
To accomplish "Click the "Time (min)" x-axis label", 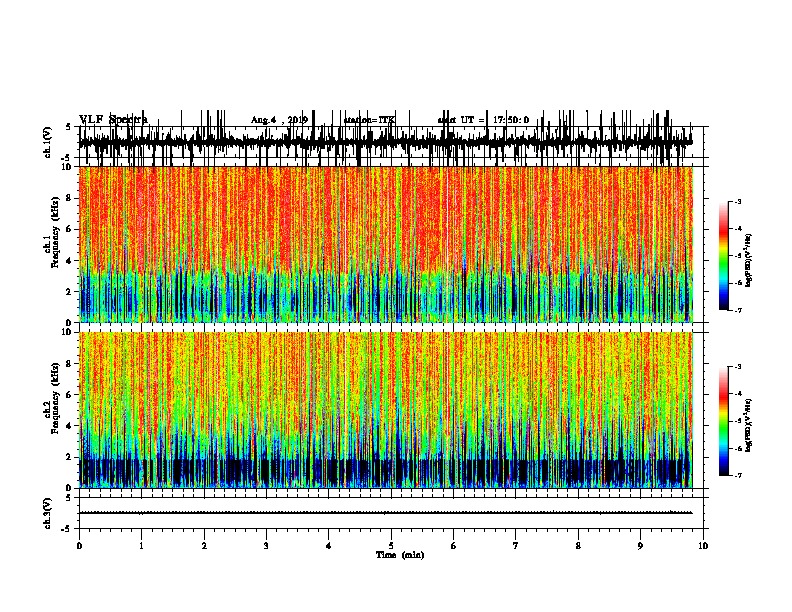I will pyautogui.click(x=400, y=555).
